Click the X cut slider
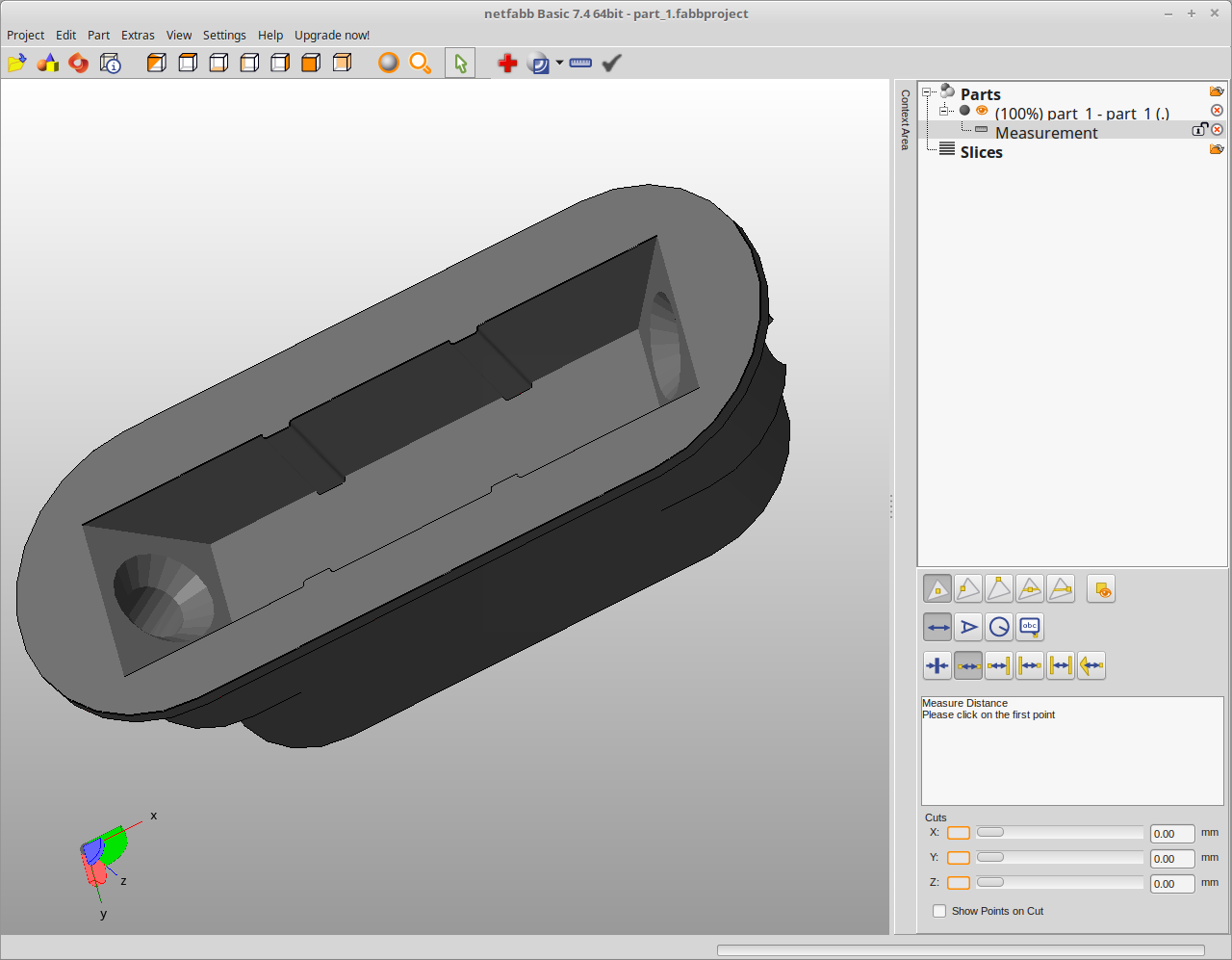Image resolution: width=1232 pixels, height=960 pixels. coord(990,832)
